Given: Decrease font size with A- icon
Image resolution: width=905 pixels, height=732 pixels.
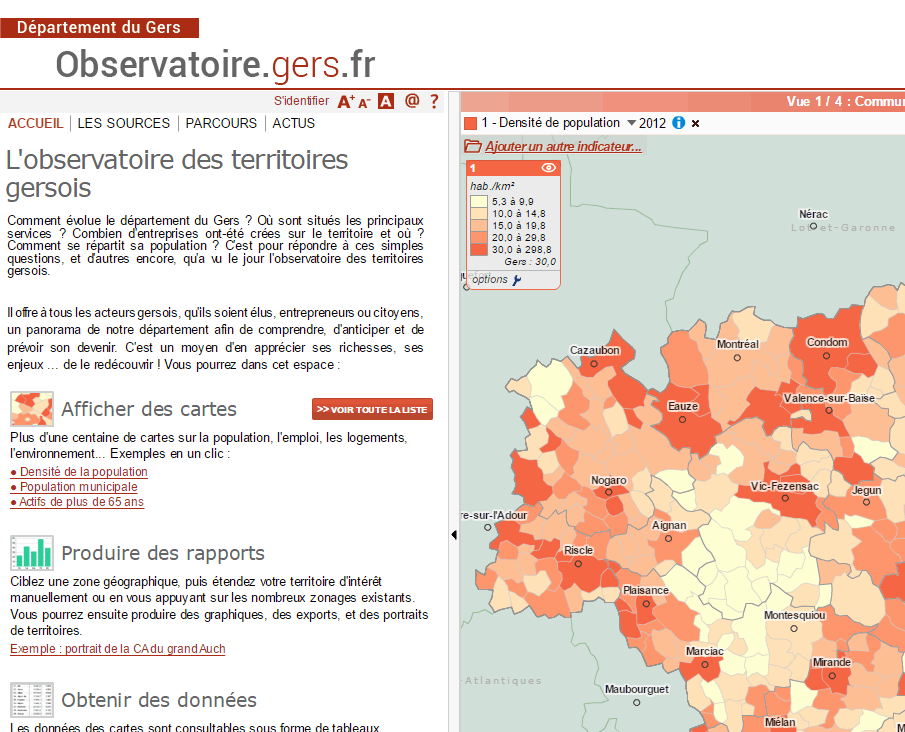Looking at the screenshot, I should [364, 103].
